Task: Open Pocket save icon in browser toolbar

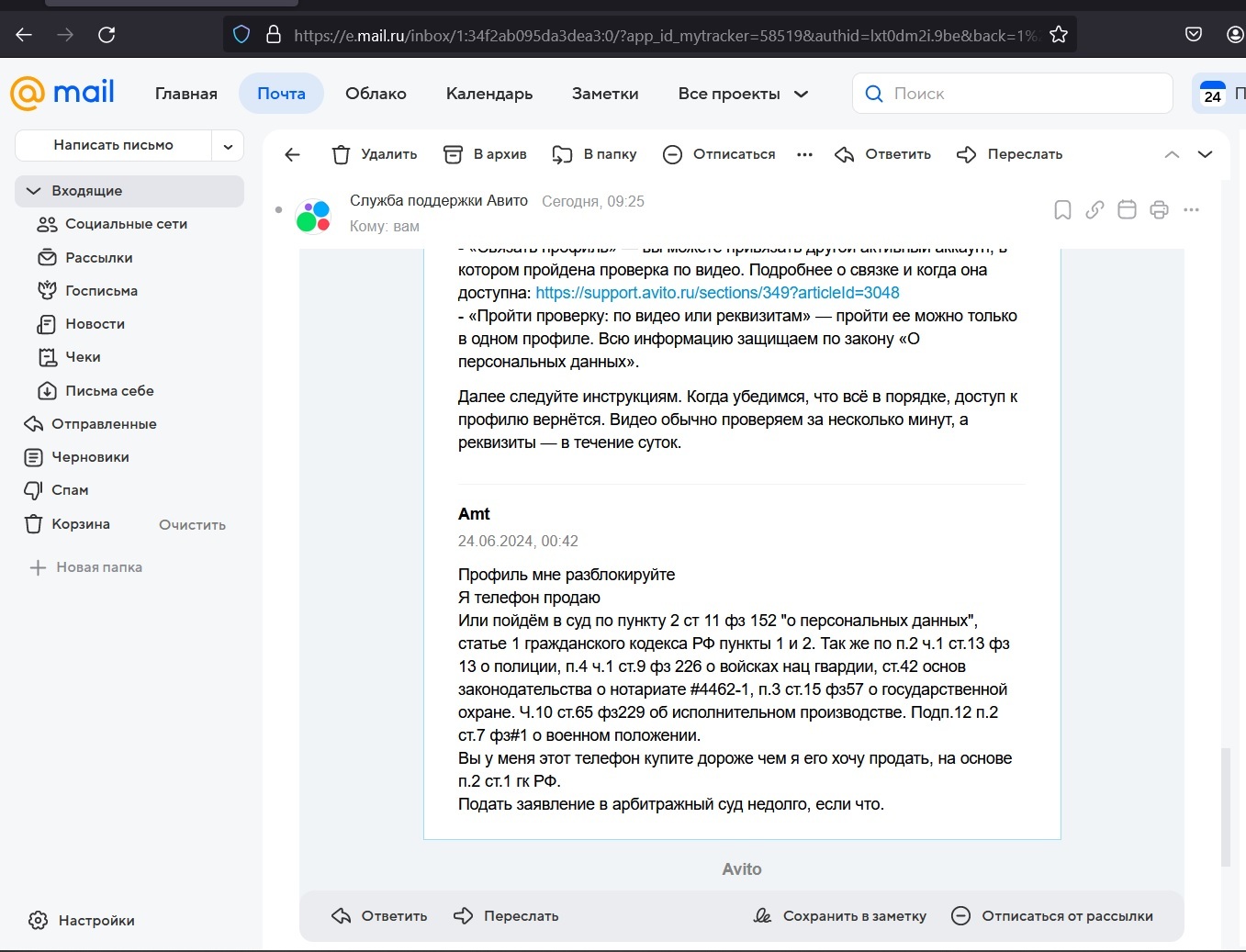Action: point(1194,35)
